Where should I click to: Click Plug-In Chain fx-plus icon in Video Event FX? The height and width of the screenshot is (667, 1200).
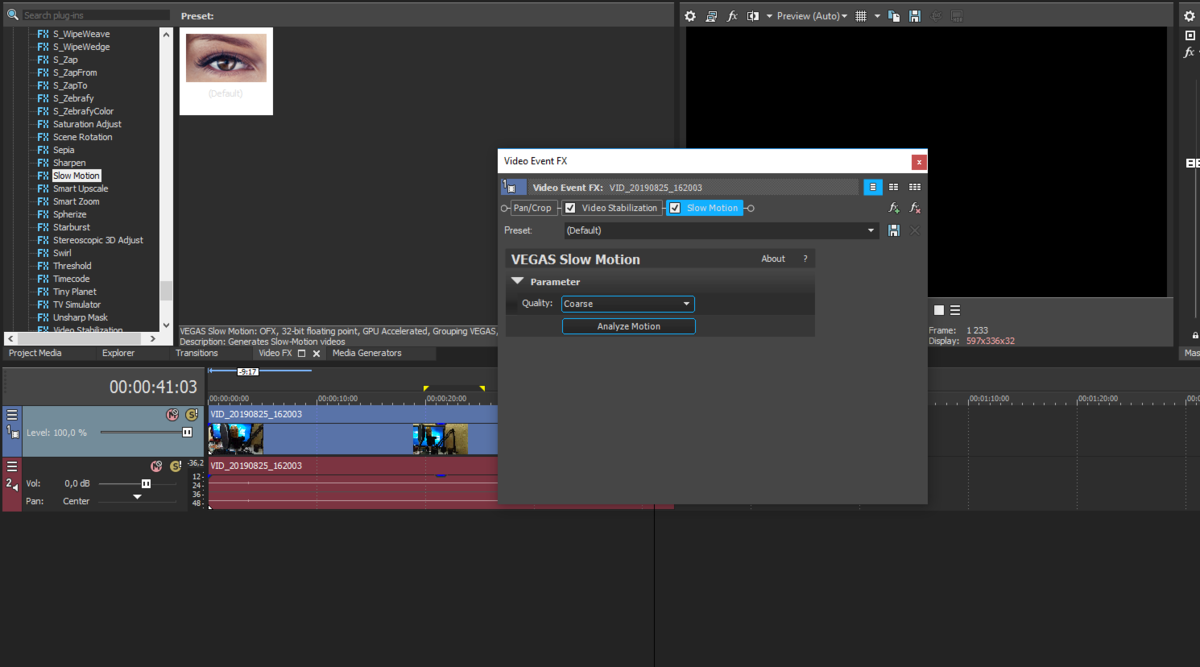(894, 208)
